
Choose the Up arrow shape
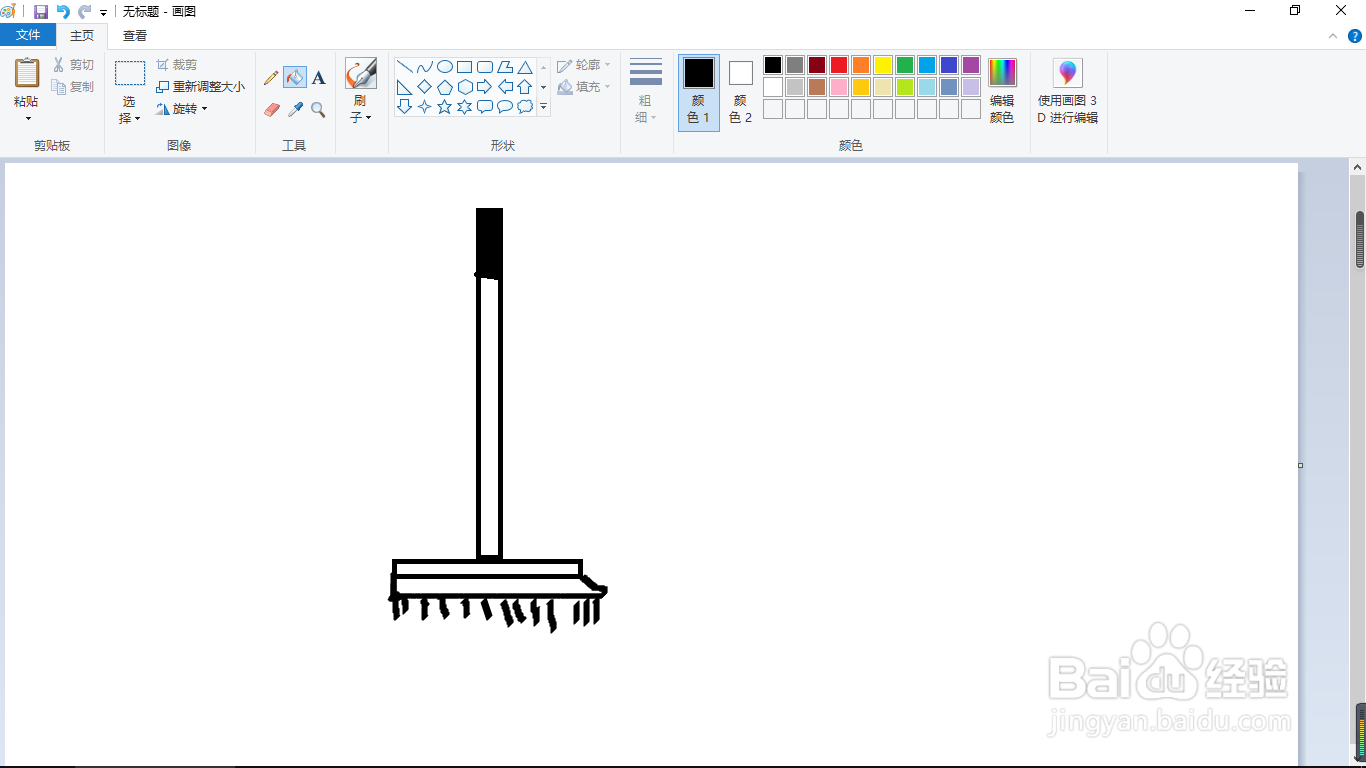[524, 87]
